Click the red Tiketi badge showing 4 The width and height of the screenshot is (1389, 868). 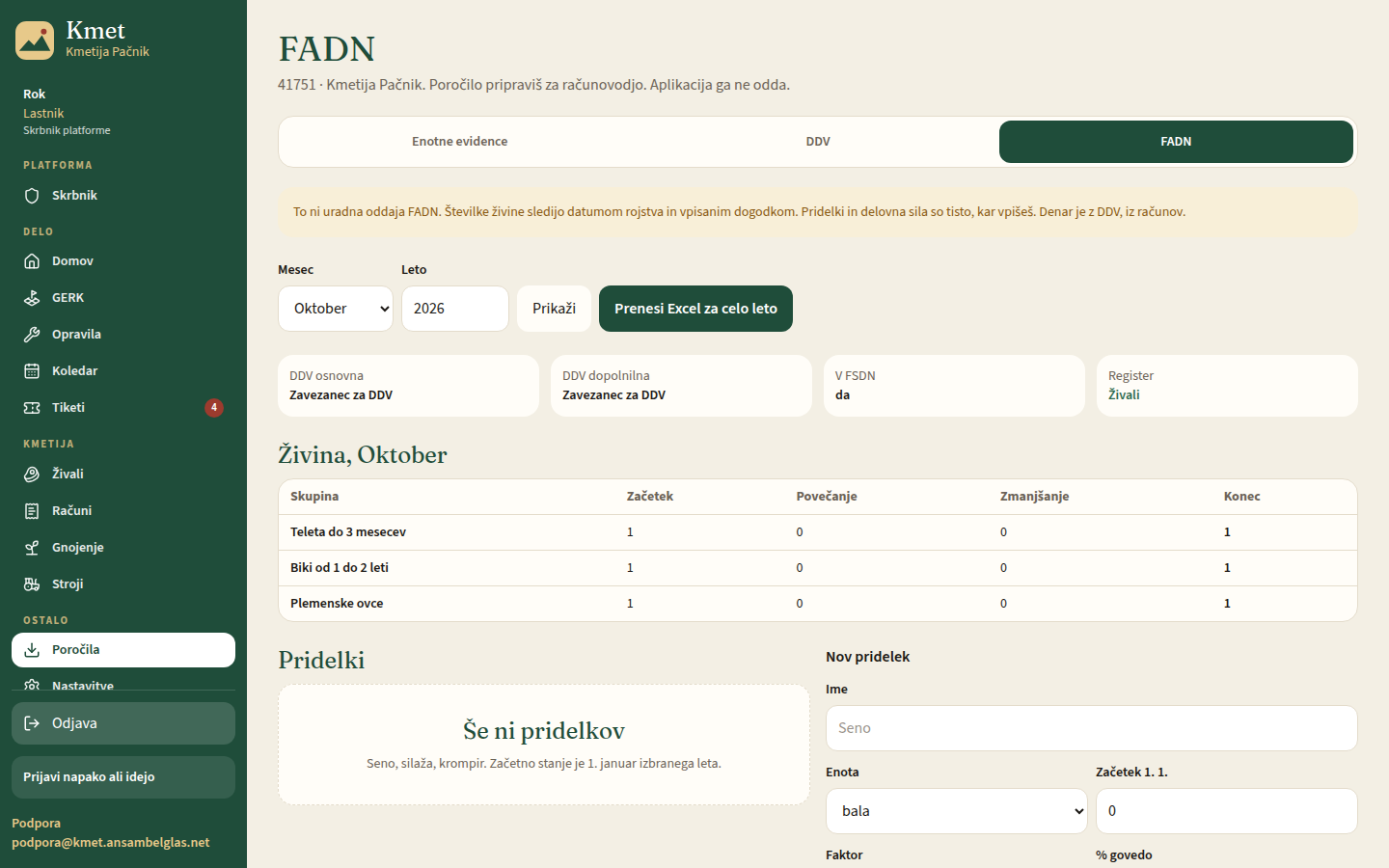point(214,408)
